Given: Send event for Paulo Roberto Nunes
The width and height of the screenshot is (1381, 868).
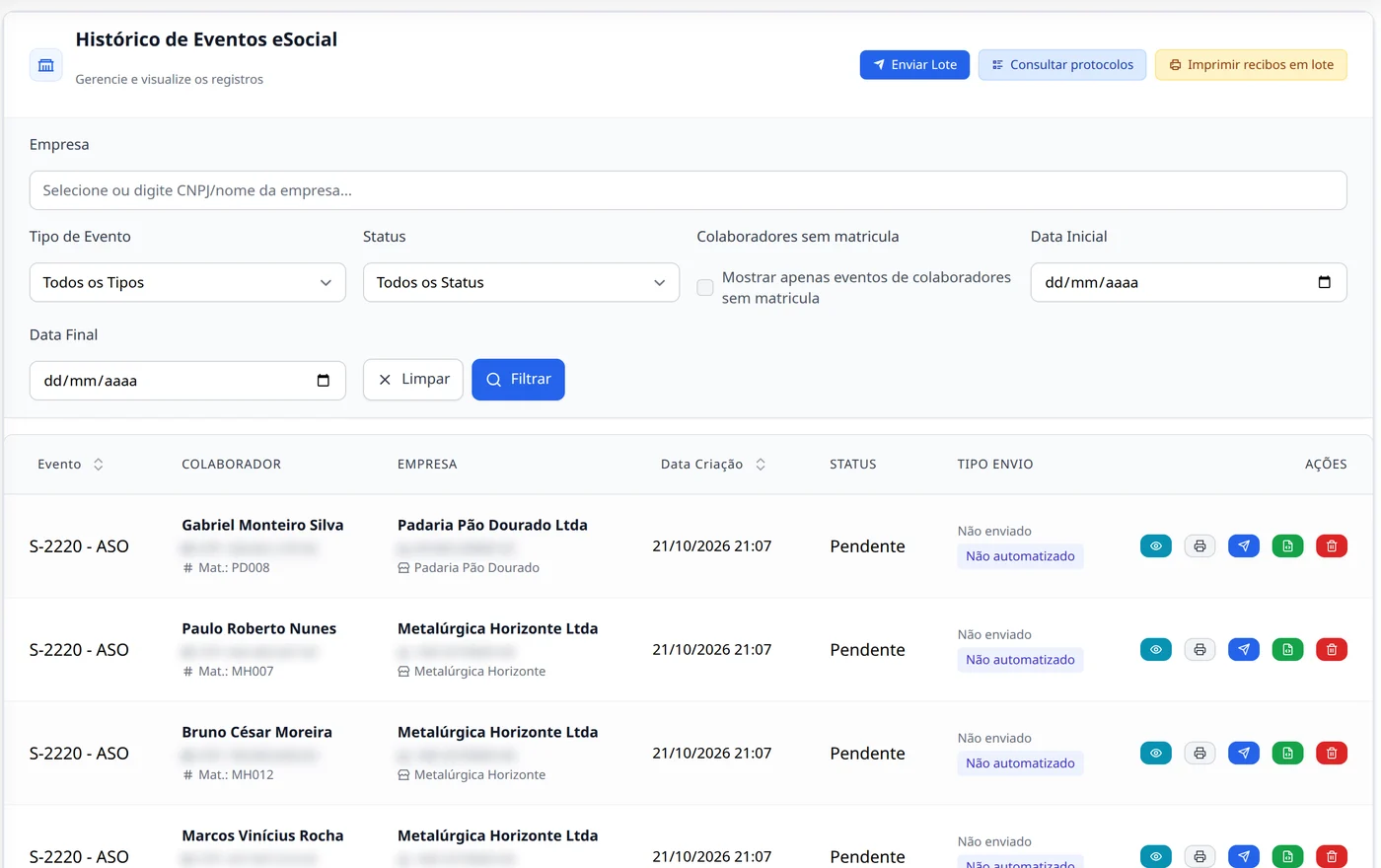Looking at the screenshot, I should click(1244, 649).
